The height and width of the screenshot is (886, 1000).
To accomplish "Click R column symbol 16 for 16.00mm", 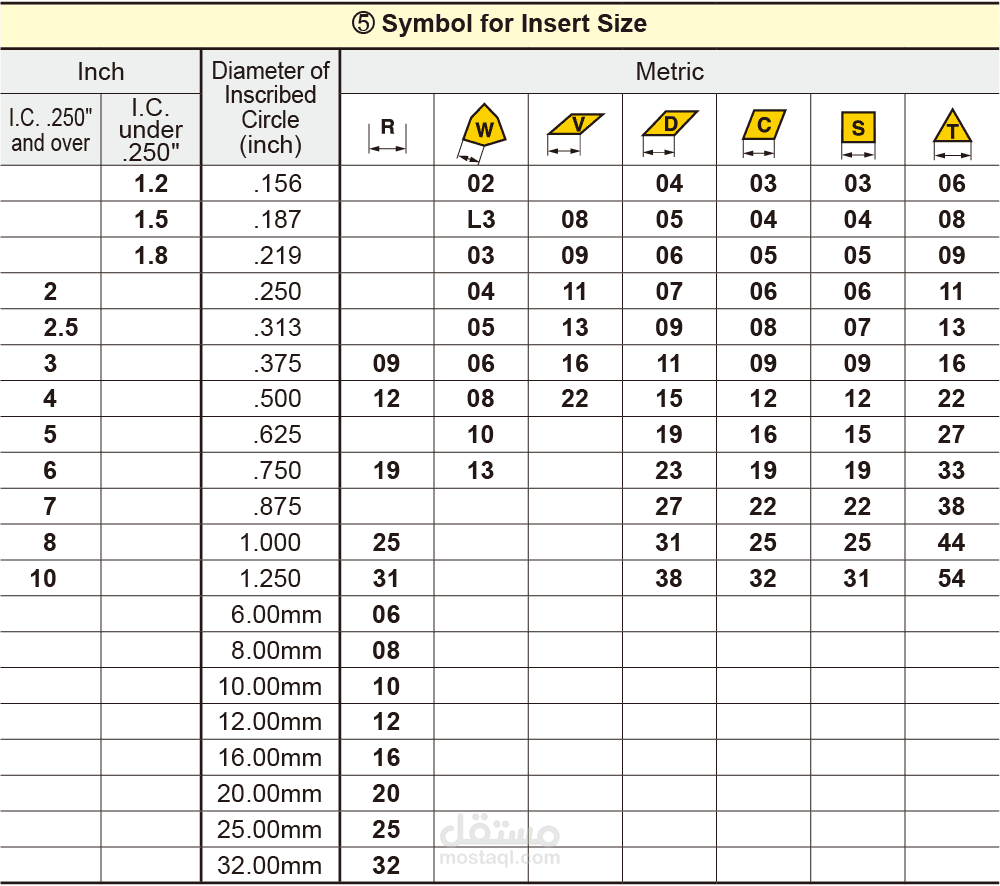I will [386, 758].
